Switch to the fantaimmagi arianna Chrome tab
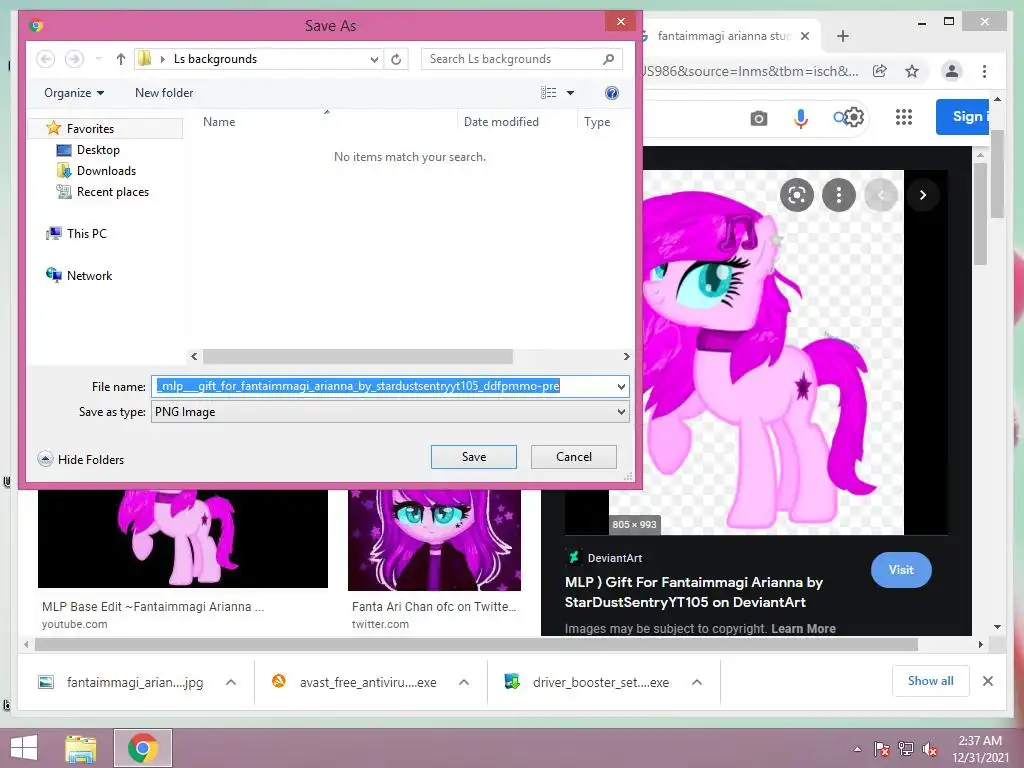The height and width of the screenshot is (768, 1024). pos(724,36)
